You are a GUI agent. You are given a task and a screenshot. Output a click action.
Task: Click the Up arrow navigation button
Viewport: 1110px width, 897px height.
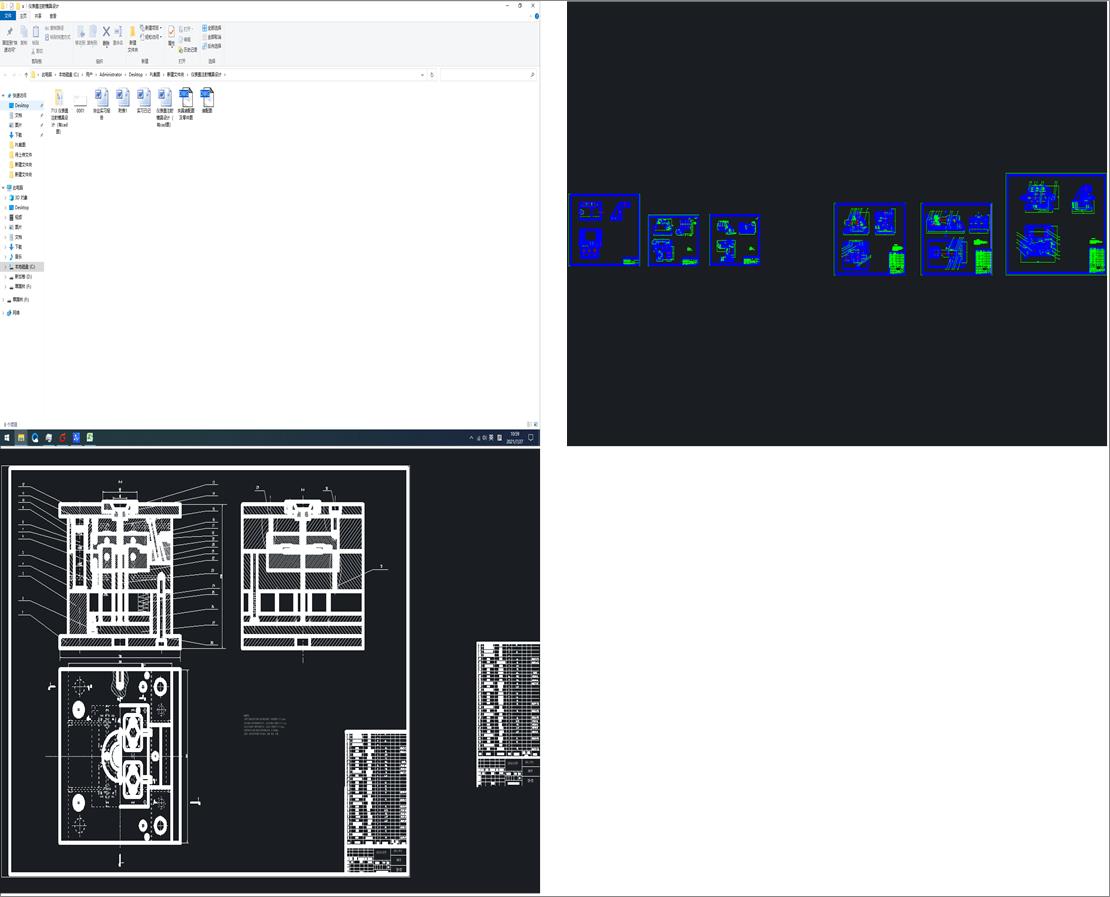point(26,75)
